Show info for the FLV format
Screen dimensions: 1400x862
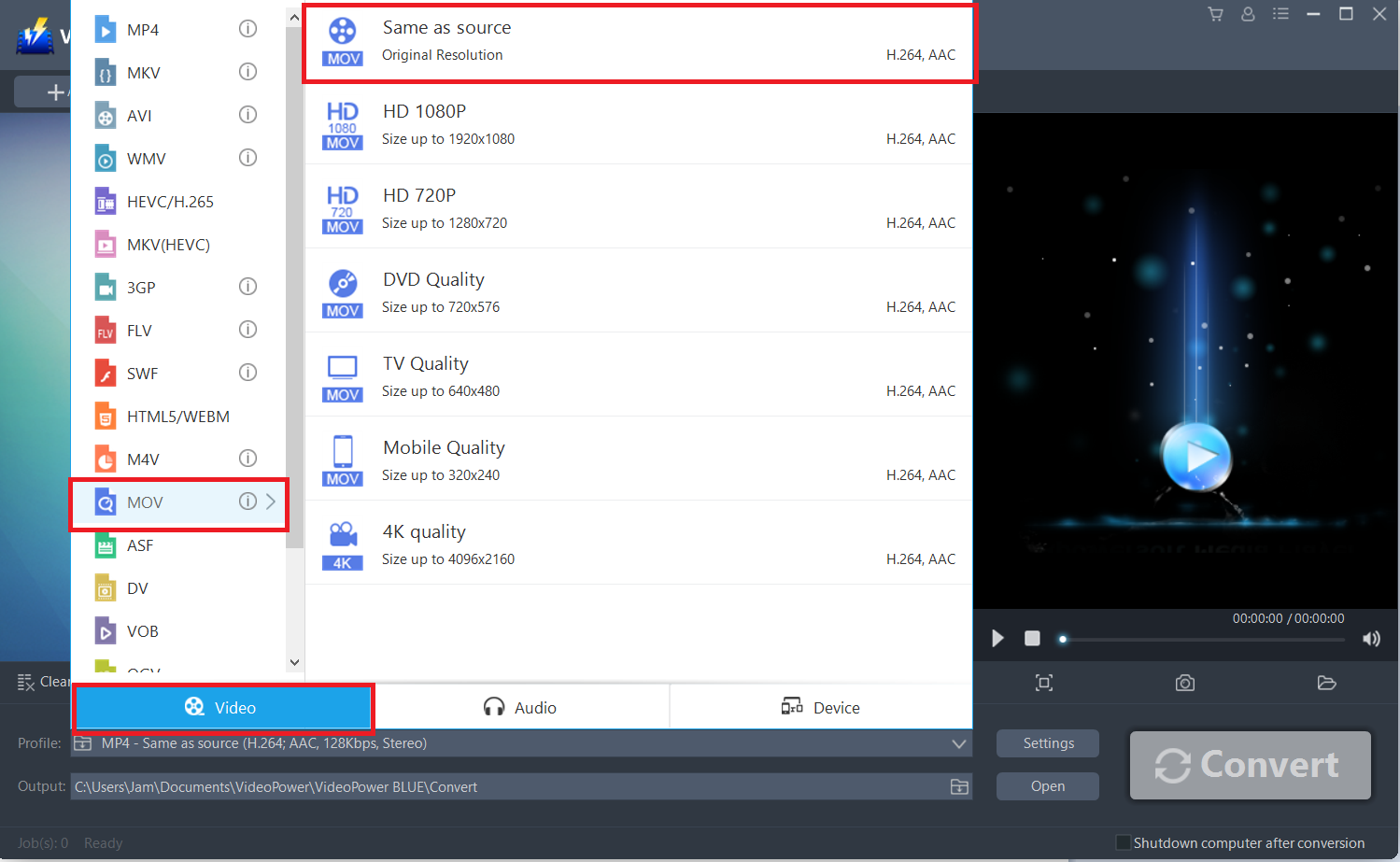point(247,330)
